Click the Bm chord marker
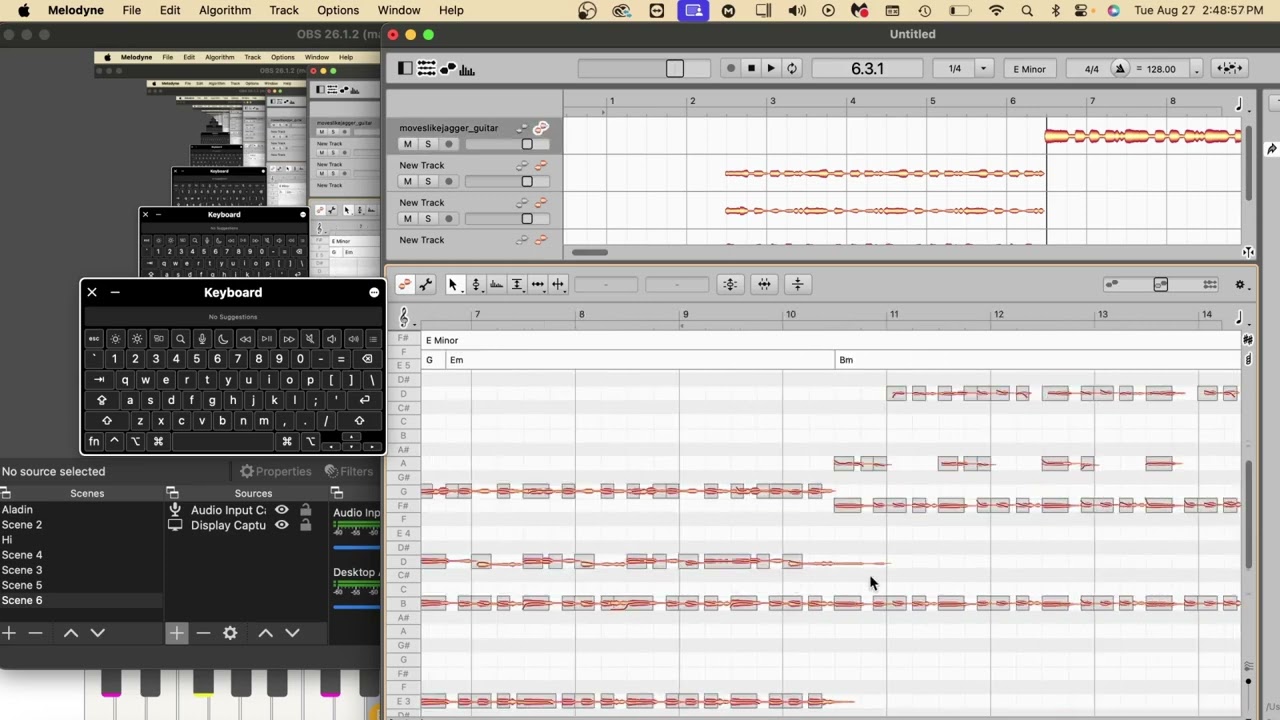Viewport: 1280px width, 720px height. click(x=846, y=360)
